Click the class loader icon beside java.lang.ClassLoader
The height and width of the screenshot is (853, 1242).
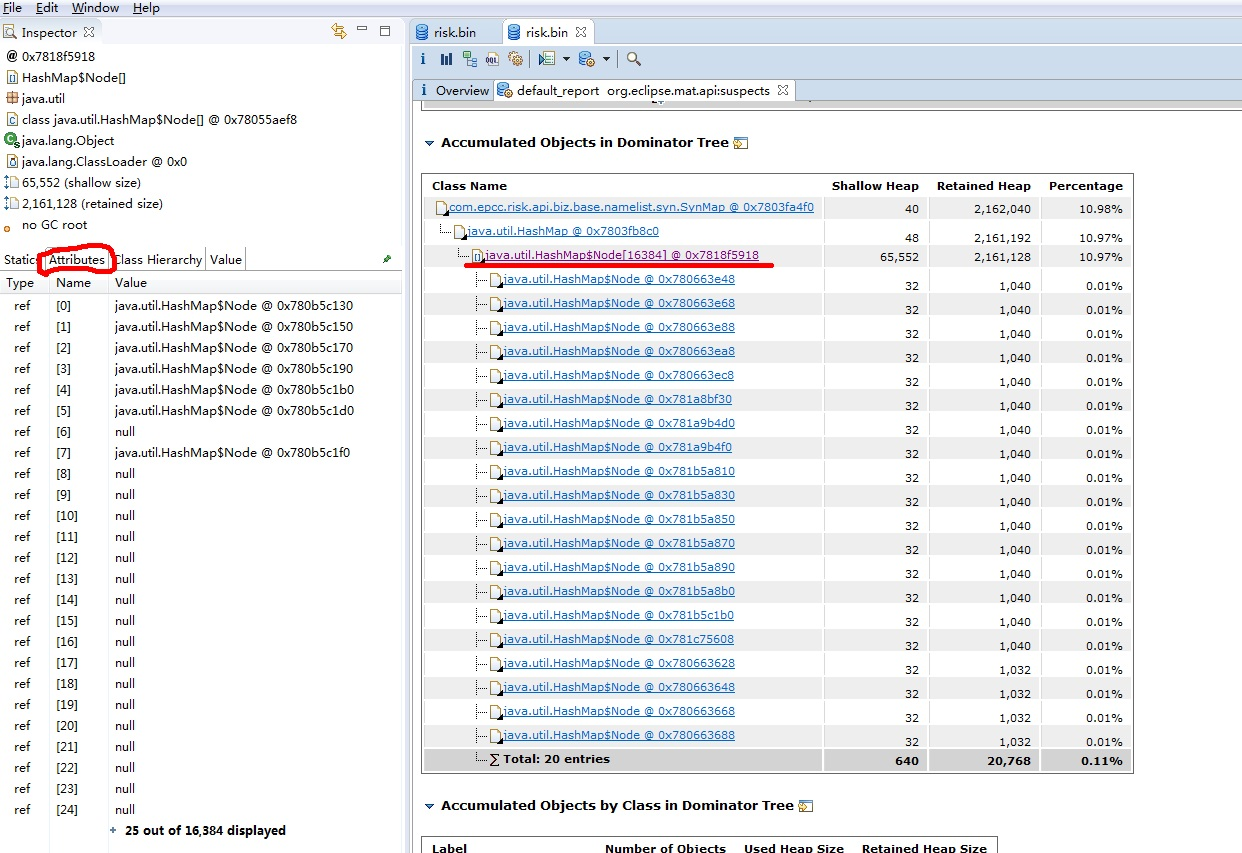coord(12,161)
